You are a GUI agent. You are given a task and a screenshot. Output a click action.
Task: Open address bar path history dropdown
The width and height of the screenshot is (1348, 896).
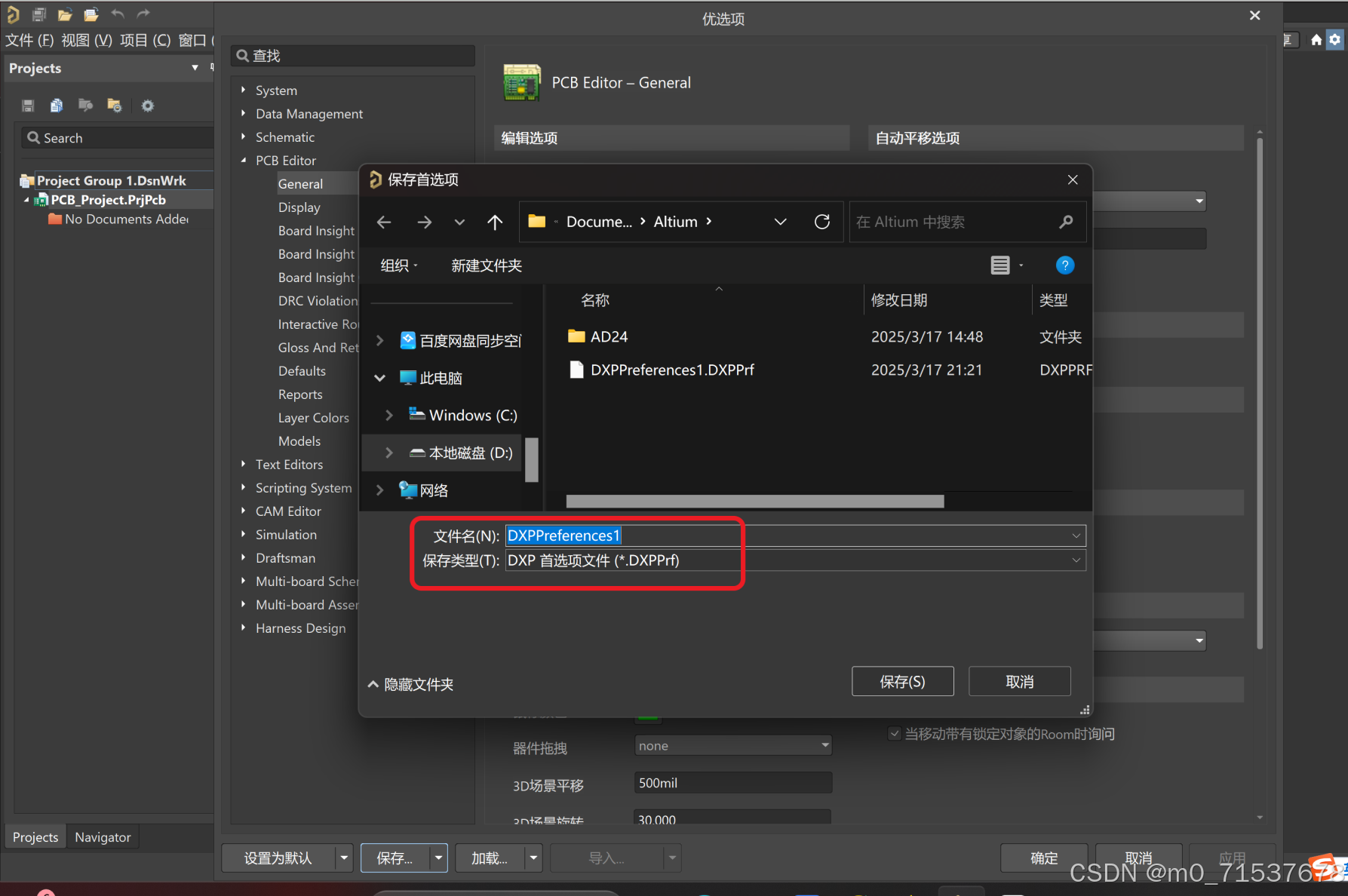(x=781, y=222)
